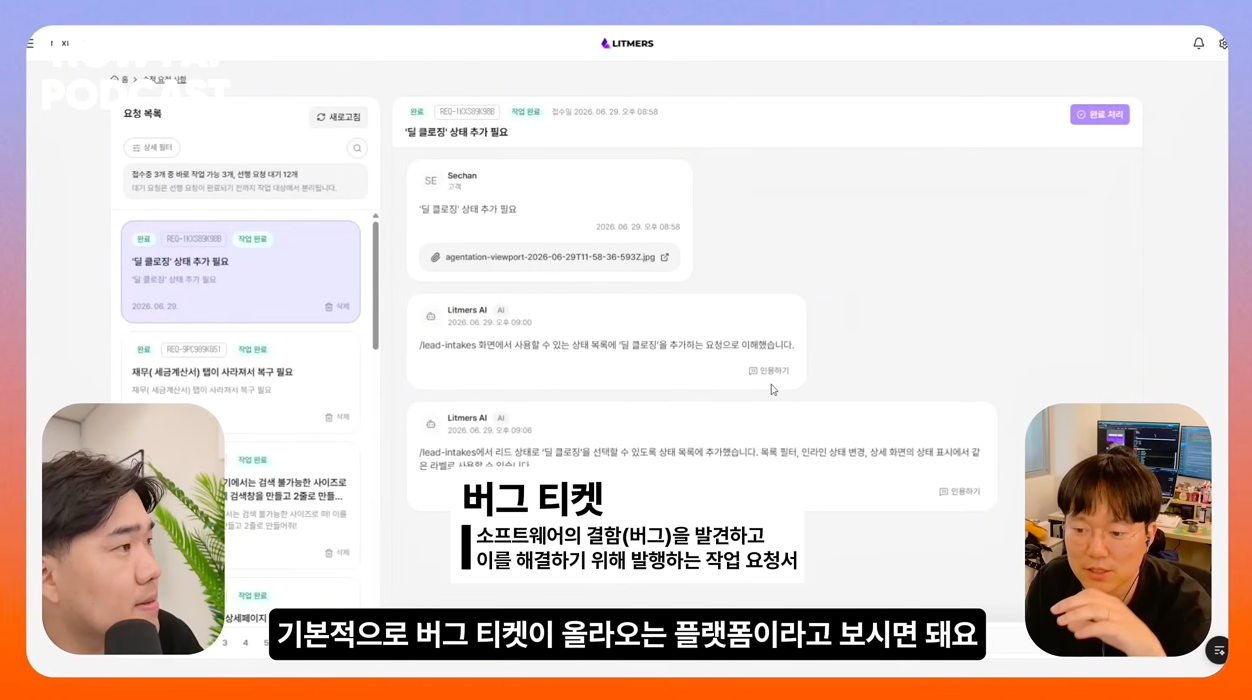Open the hamburger menu at top left

point(31,44)
